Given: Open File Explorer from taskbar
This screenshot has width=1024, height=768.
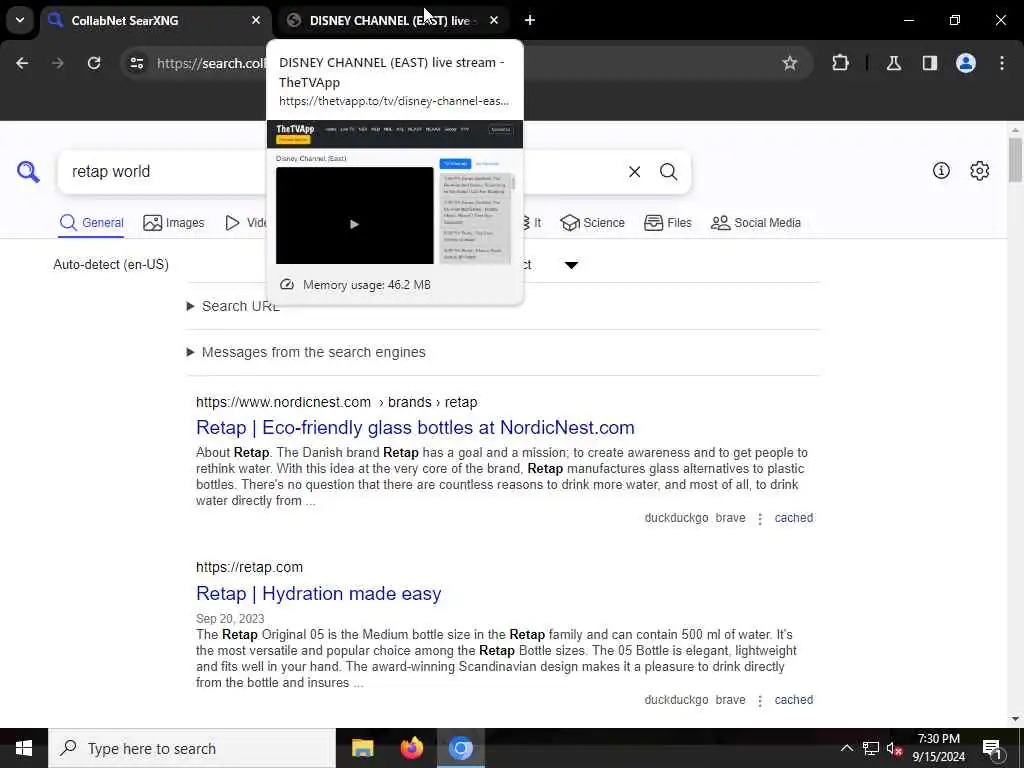Looking at the screenshot, I should point(362,748).
